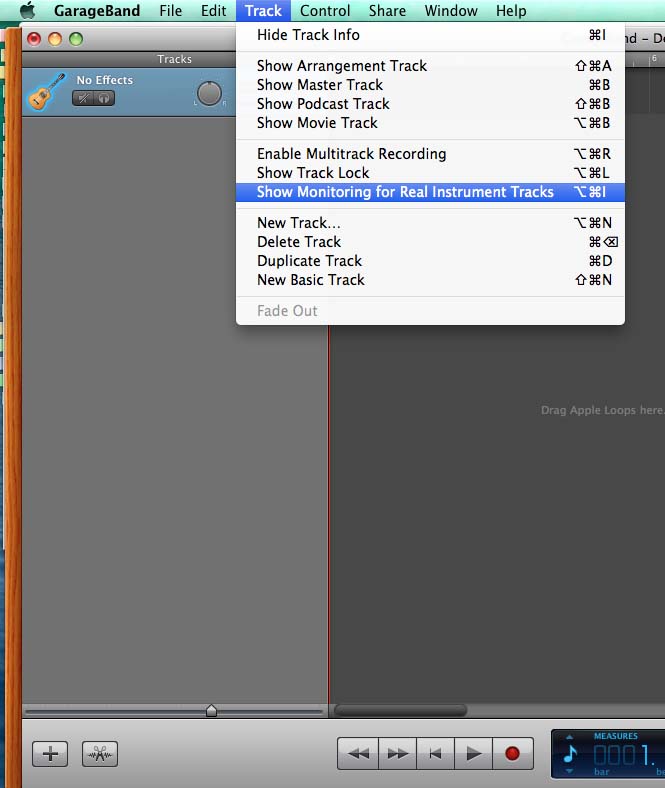Click the rewind button

click(358, 753)
